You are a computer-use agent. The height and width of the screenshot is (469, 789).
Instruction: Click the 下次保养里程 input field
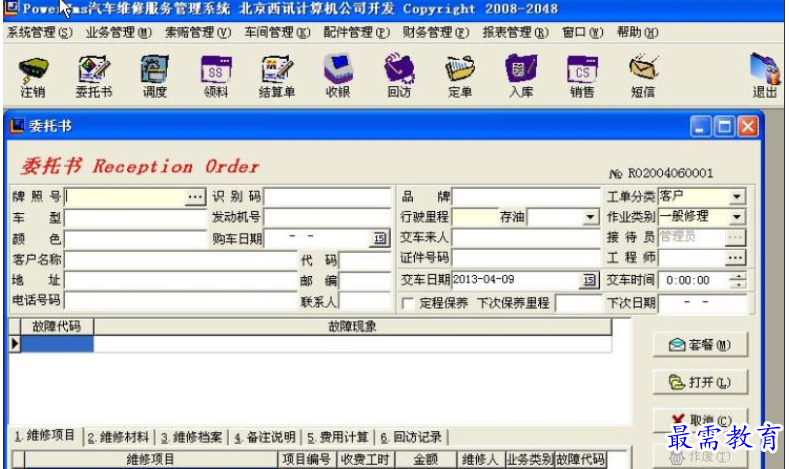tap(579, 303)
